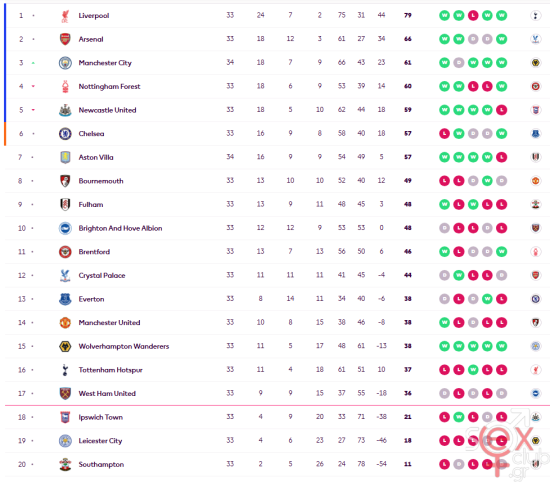Click the Chelsea club crest

click(x=65, y=134)
